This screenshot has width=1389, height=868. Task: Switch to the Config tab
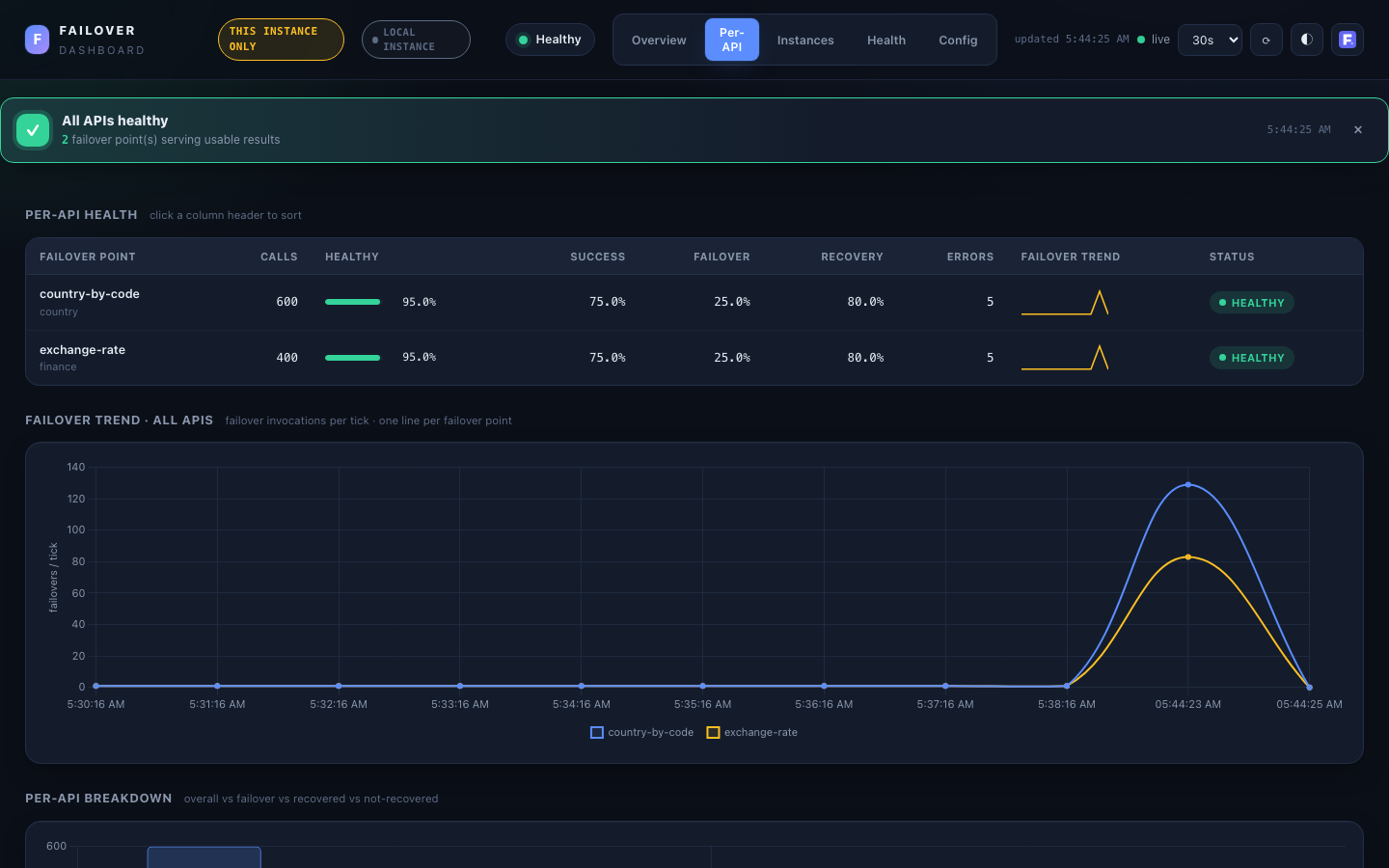pyautogui.click(x=958, y=40)
